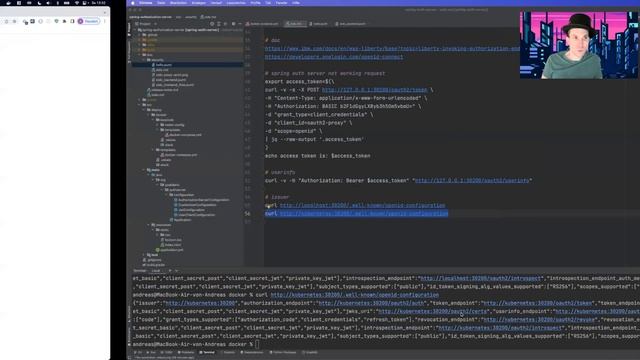The height and width of the screenshot is (360, 640).
Task: Click the Collapse All icon in the Project panel
Action: (225, 24)
